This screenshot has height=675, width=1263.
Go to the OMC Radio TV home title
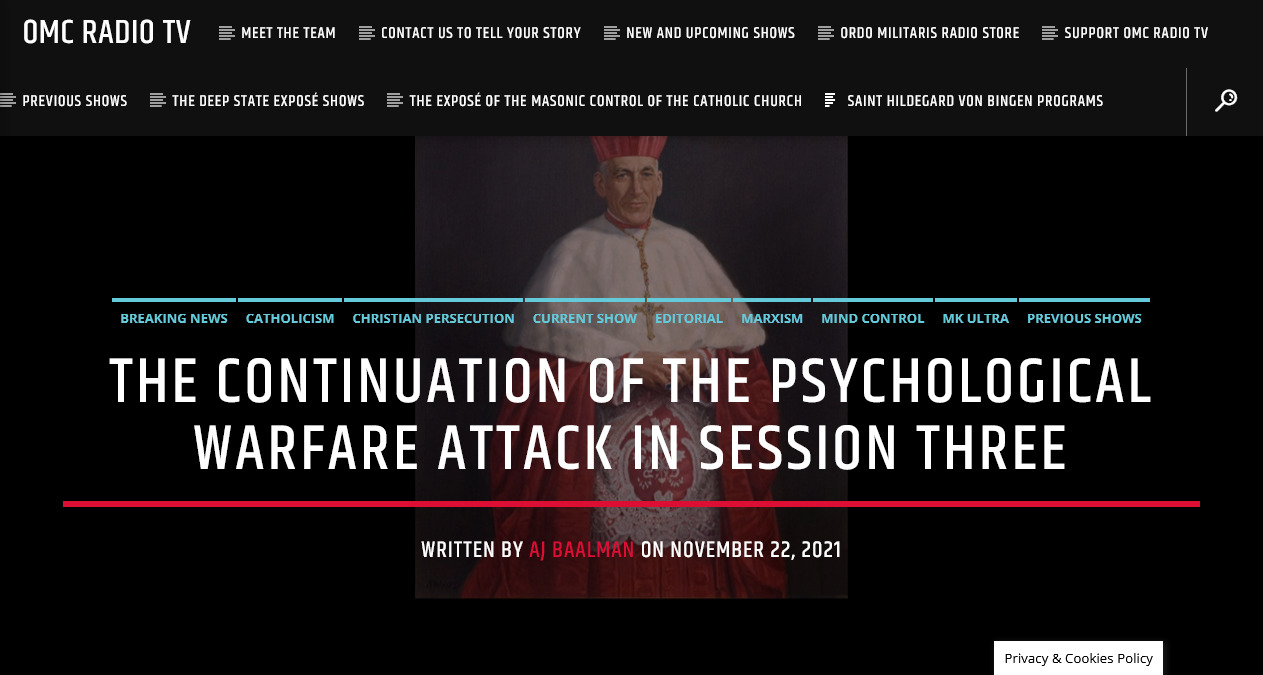[x=107, y=33]
